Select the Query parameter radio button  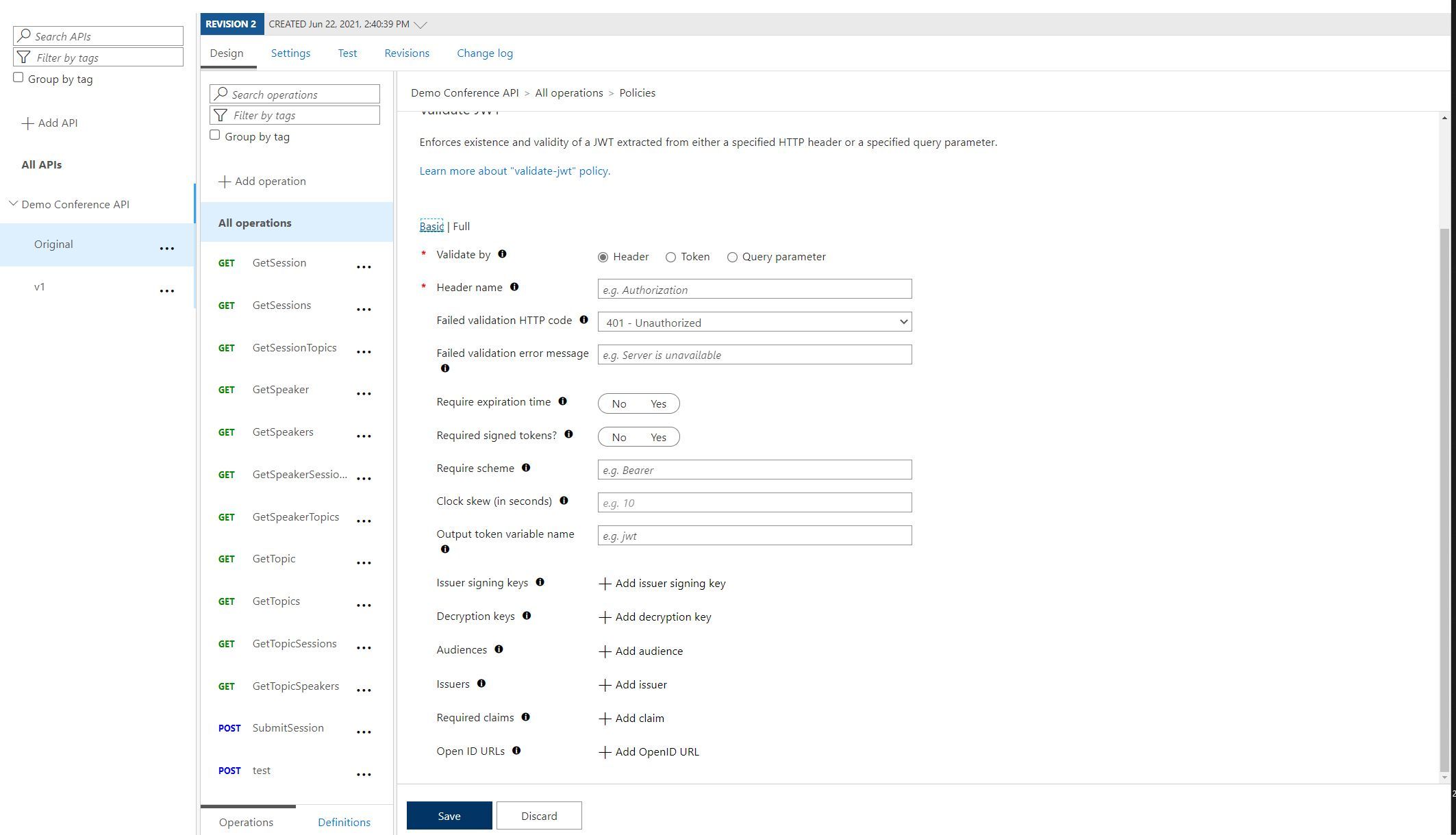pyautogui.click(x=732, y=257)
